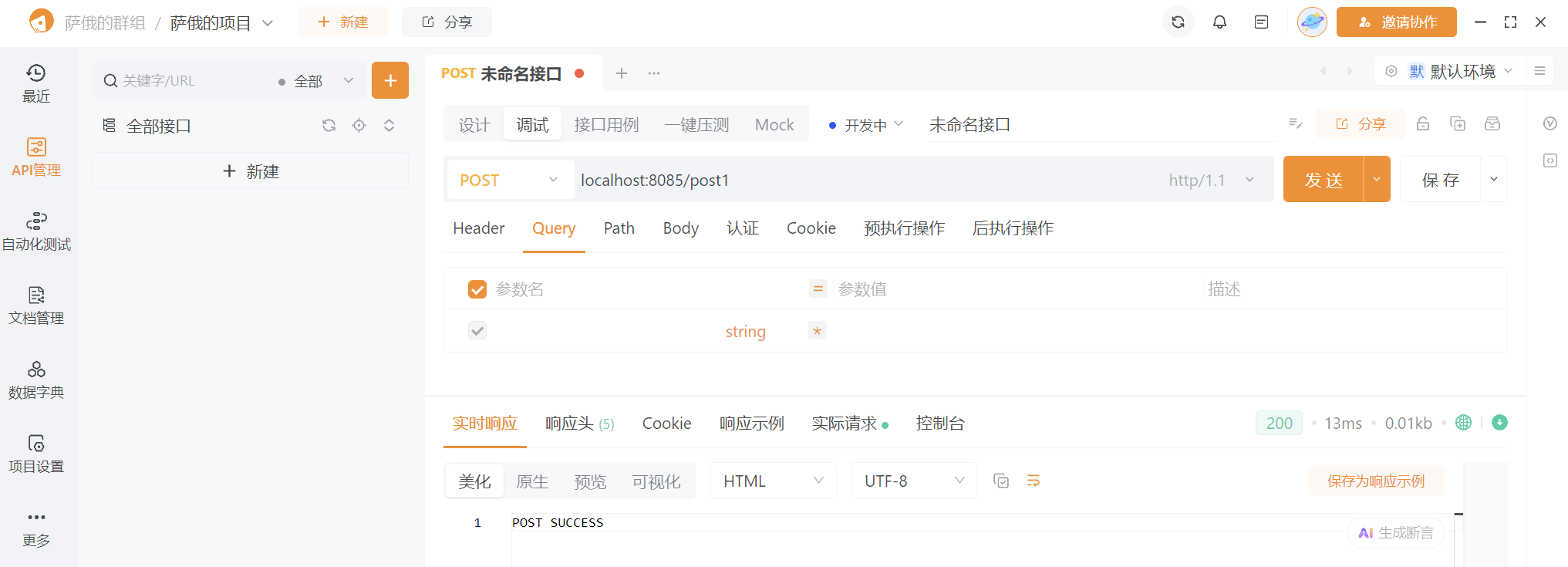Open 数据字典 in the sidebar
Screen dimensions: 1568x567
36,380
